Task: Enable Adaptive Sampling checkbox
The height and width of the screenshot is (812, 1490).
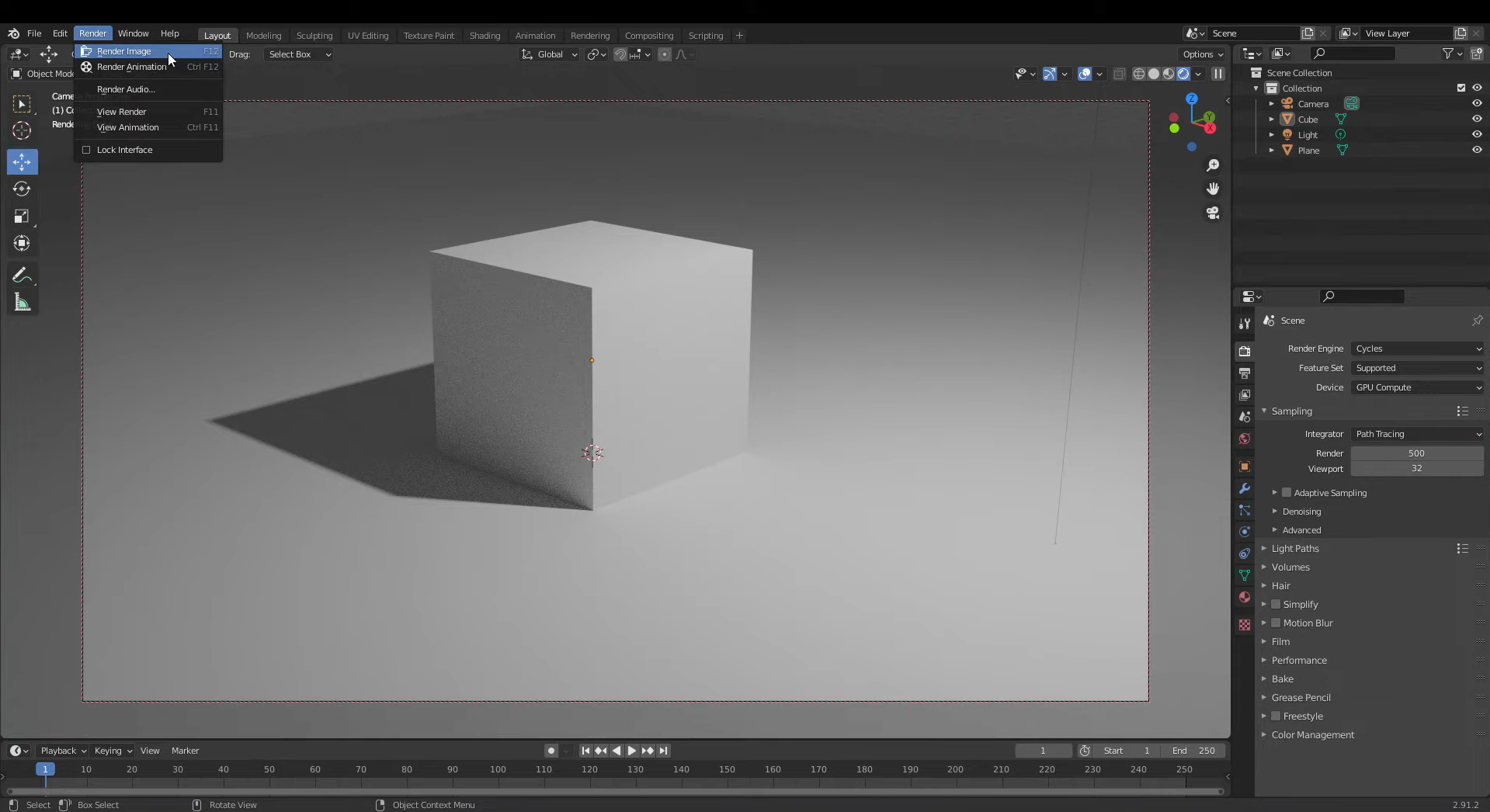Action: (1287, 493)
